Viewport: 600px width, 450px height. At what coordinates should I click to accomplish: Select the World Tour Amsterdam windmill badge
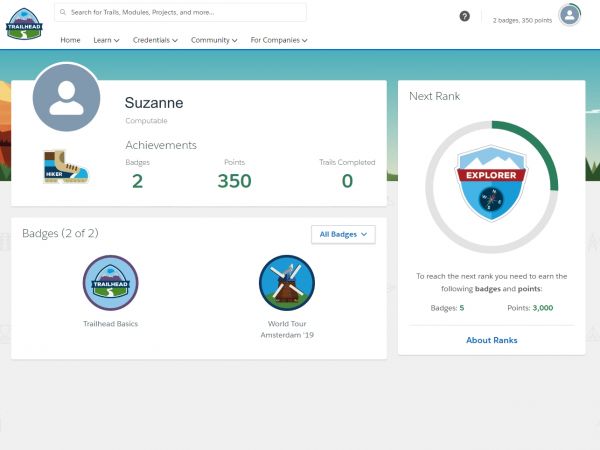[x=286, y=283]
